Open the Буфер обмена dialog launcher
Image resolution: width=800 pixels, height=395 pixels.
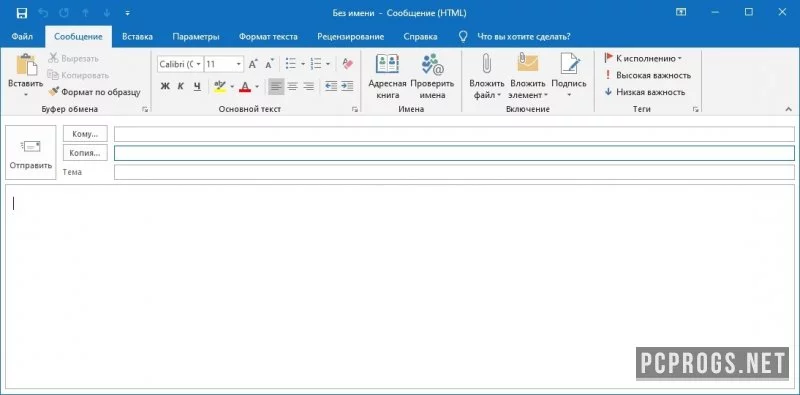pyautogui.click(x=145, y=109)
